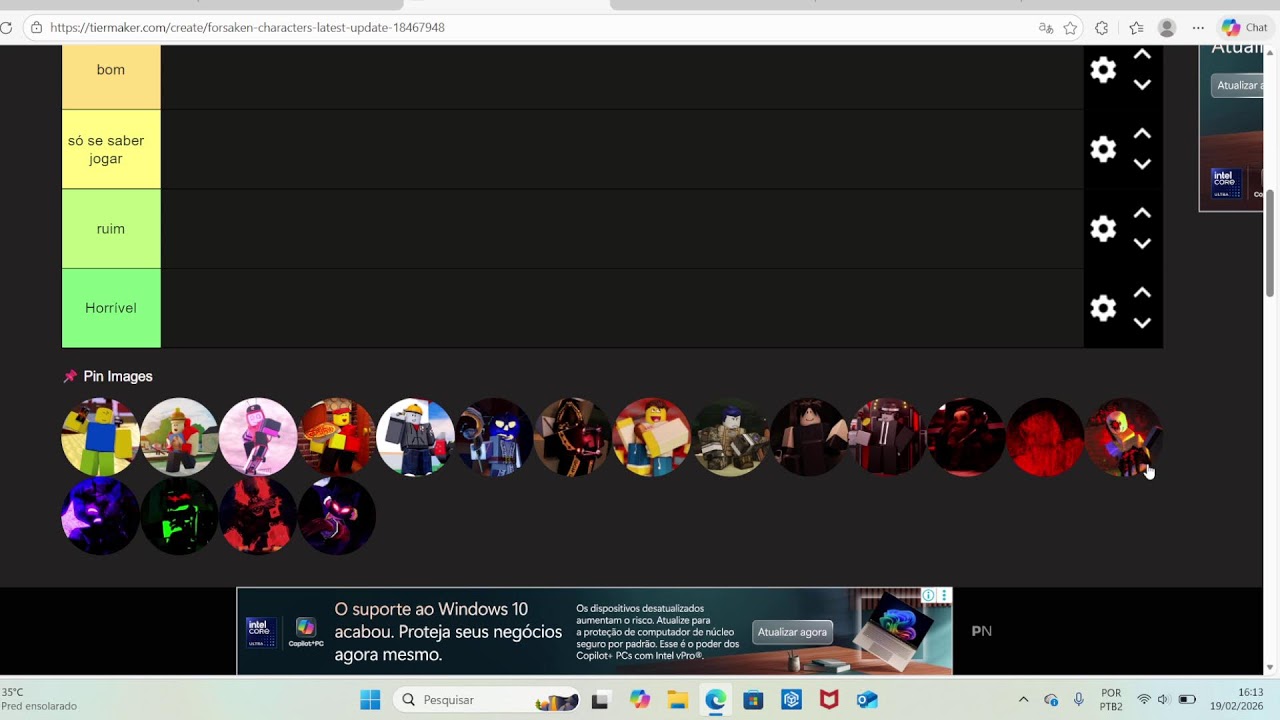Open settings gear for the ruim tier
Image resolution: width=1280 pixels, height=720 pixels.
(1103, 229)
